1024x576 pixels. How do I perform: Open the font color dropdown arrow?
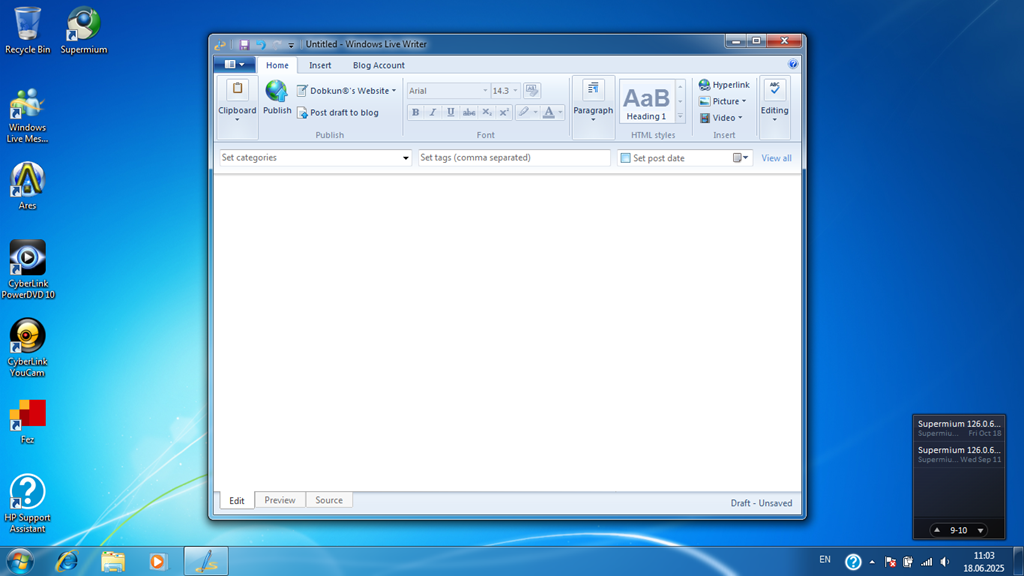click(560, 112)
